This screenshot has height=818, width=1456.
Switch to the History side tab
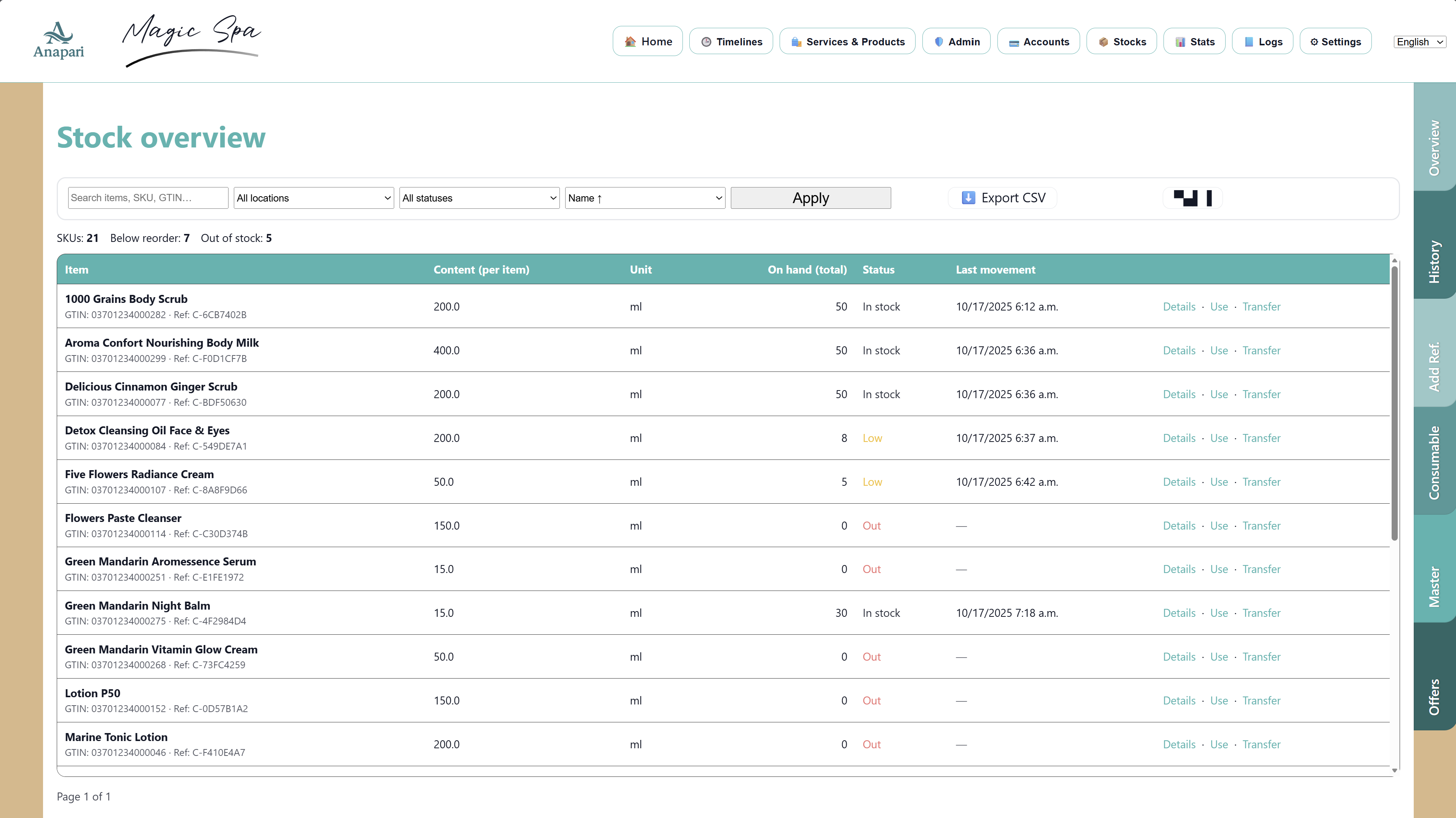1434,261
